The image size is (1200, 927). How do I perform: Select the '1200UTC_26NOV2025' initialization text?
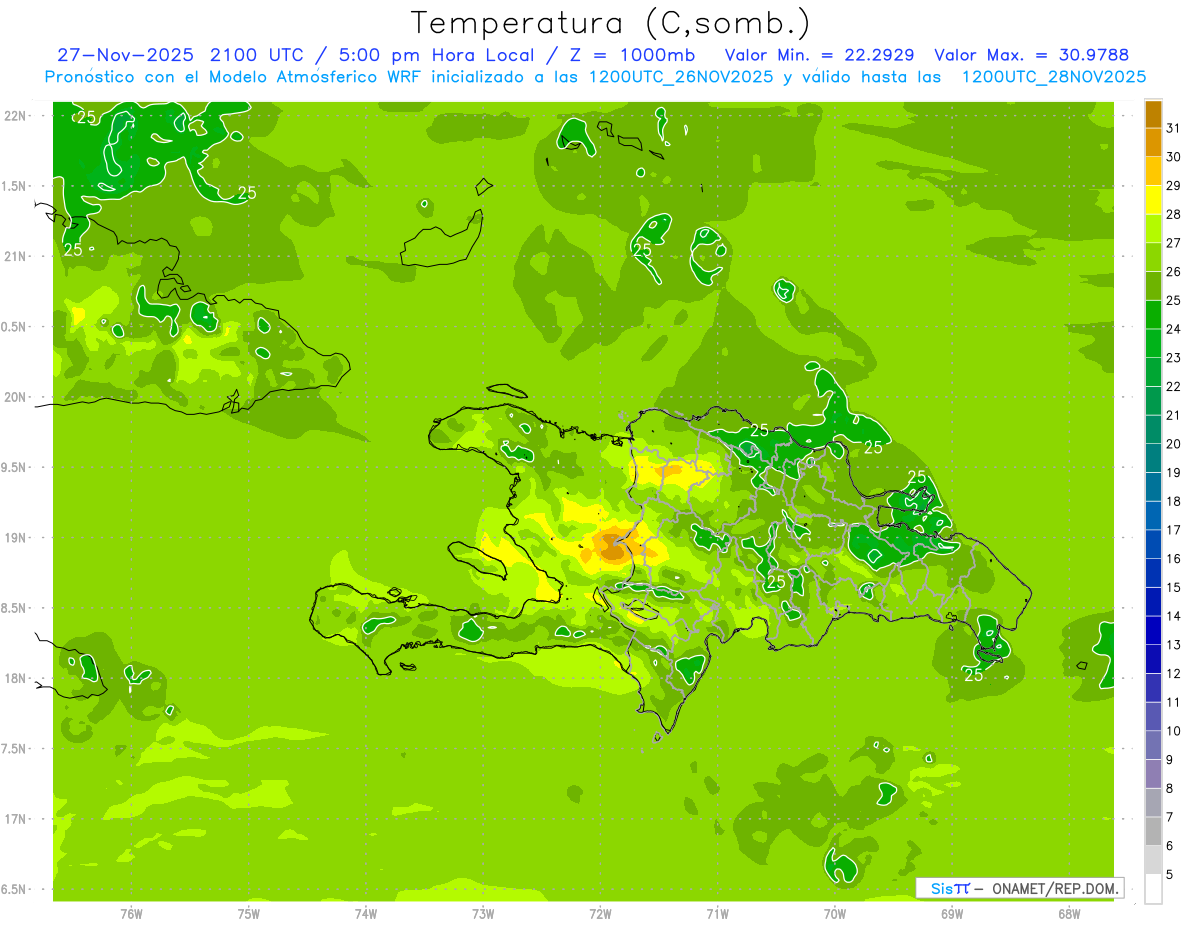679,77
